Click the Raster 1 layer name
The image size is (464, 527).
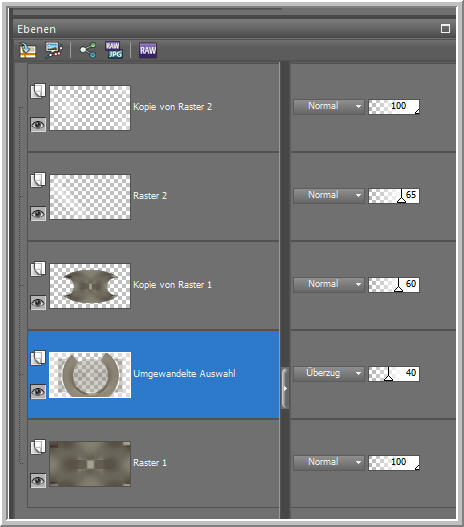pyautogui.click(x=150, y=463)
